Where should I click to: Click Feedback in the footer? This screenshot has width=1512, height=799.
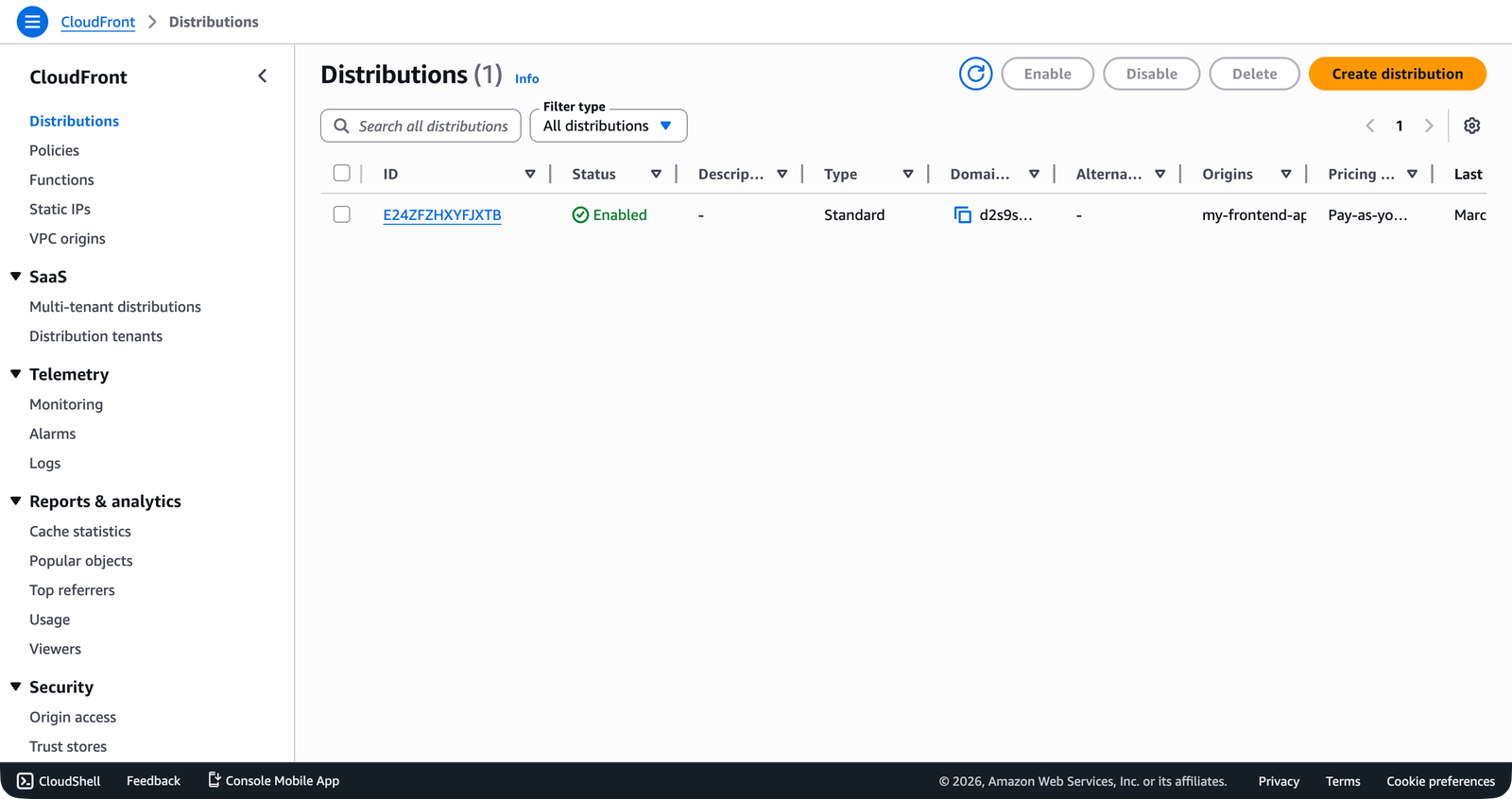[153, 781]
